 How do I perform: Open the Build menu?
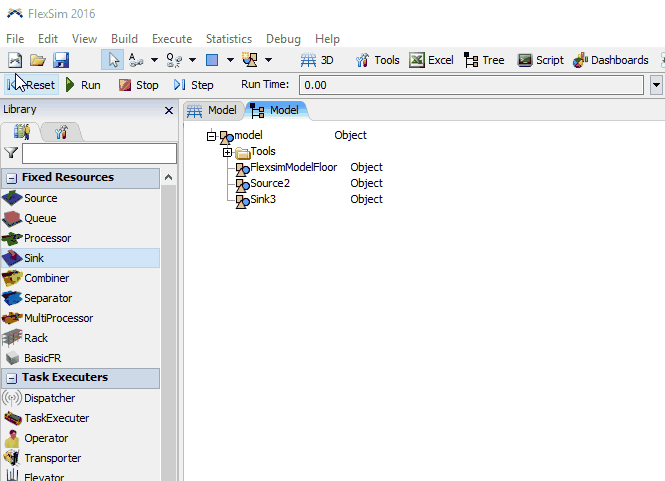[124, 39]
